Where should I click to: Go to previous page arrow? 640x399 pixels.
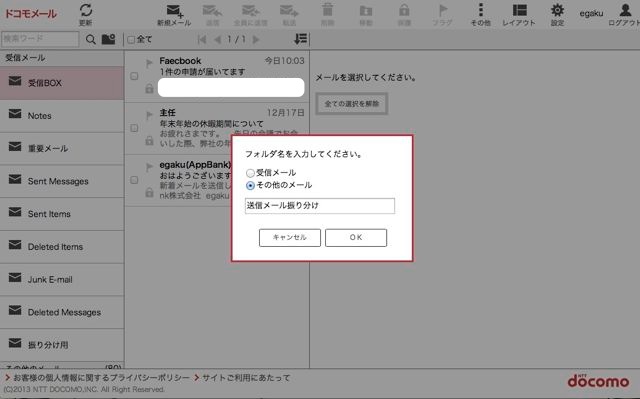(x=218, y=40)
